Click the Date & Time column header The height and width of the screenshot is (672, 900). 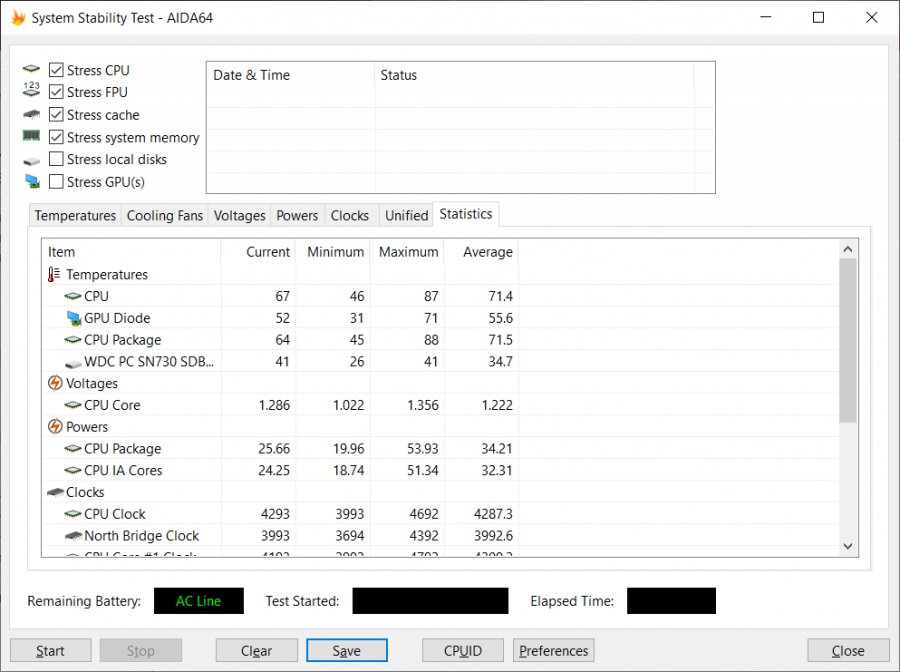click(290, 75)
